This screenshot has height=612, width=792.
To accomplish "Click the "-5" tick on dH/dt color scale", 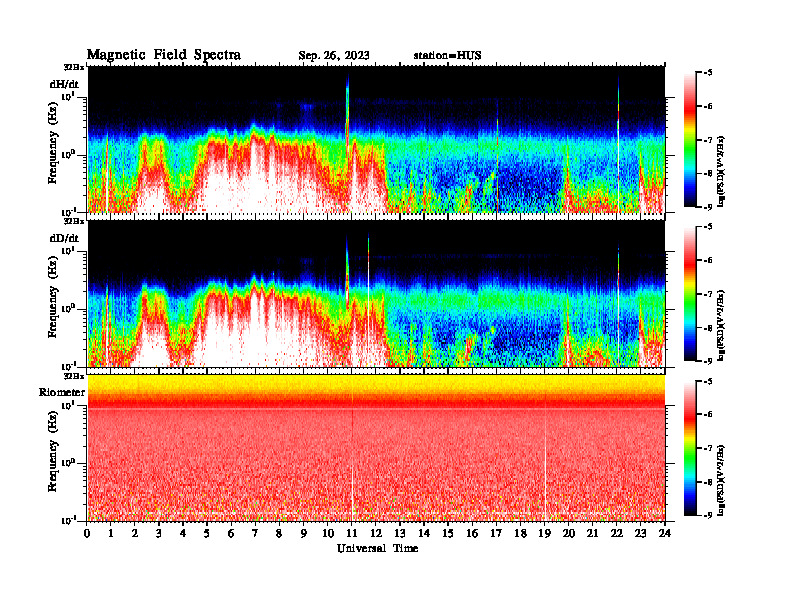I will click(708, 73).
